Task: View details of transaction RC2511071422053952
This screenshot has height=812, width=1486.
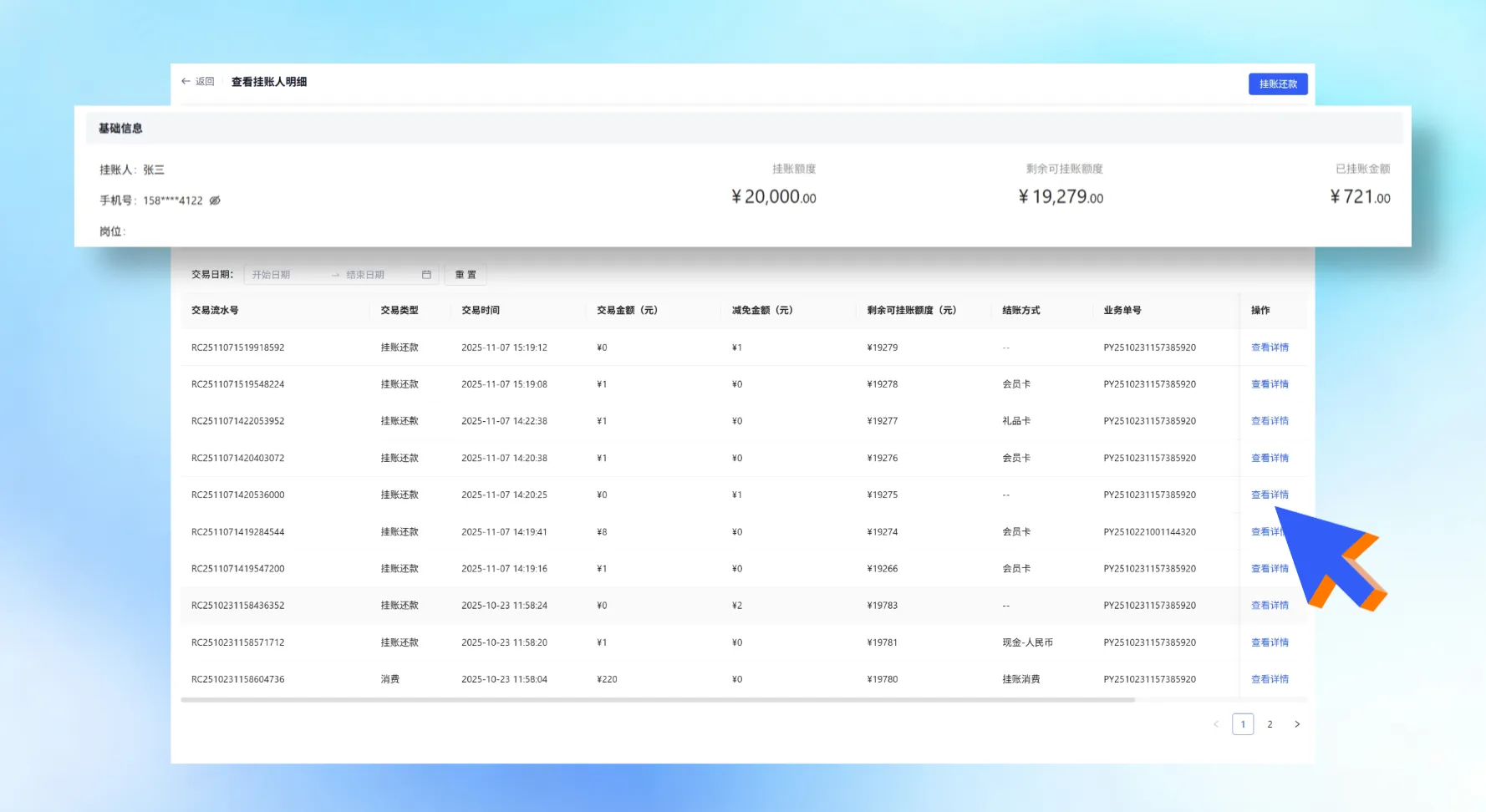Action: 1269,421
